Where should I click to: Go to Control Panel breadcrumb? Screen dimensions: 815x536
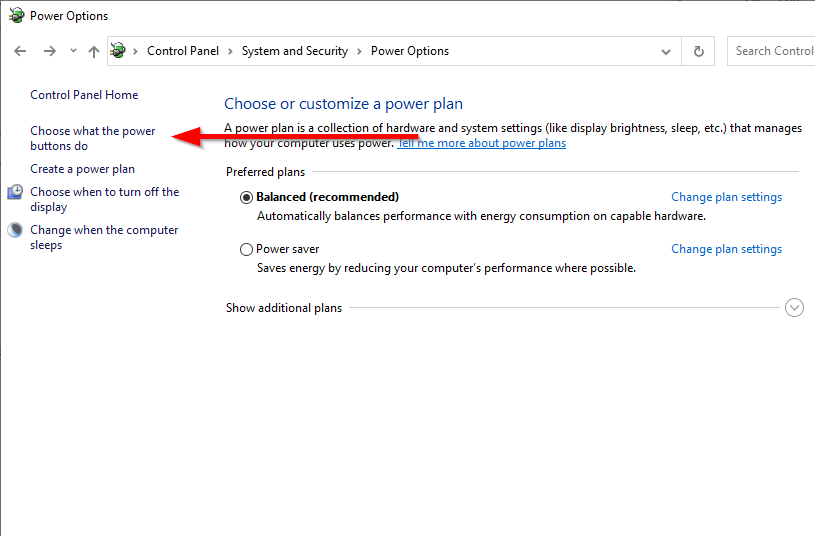(x=182, y=51)
